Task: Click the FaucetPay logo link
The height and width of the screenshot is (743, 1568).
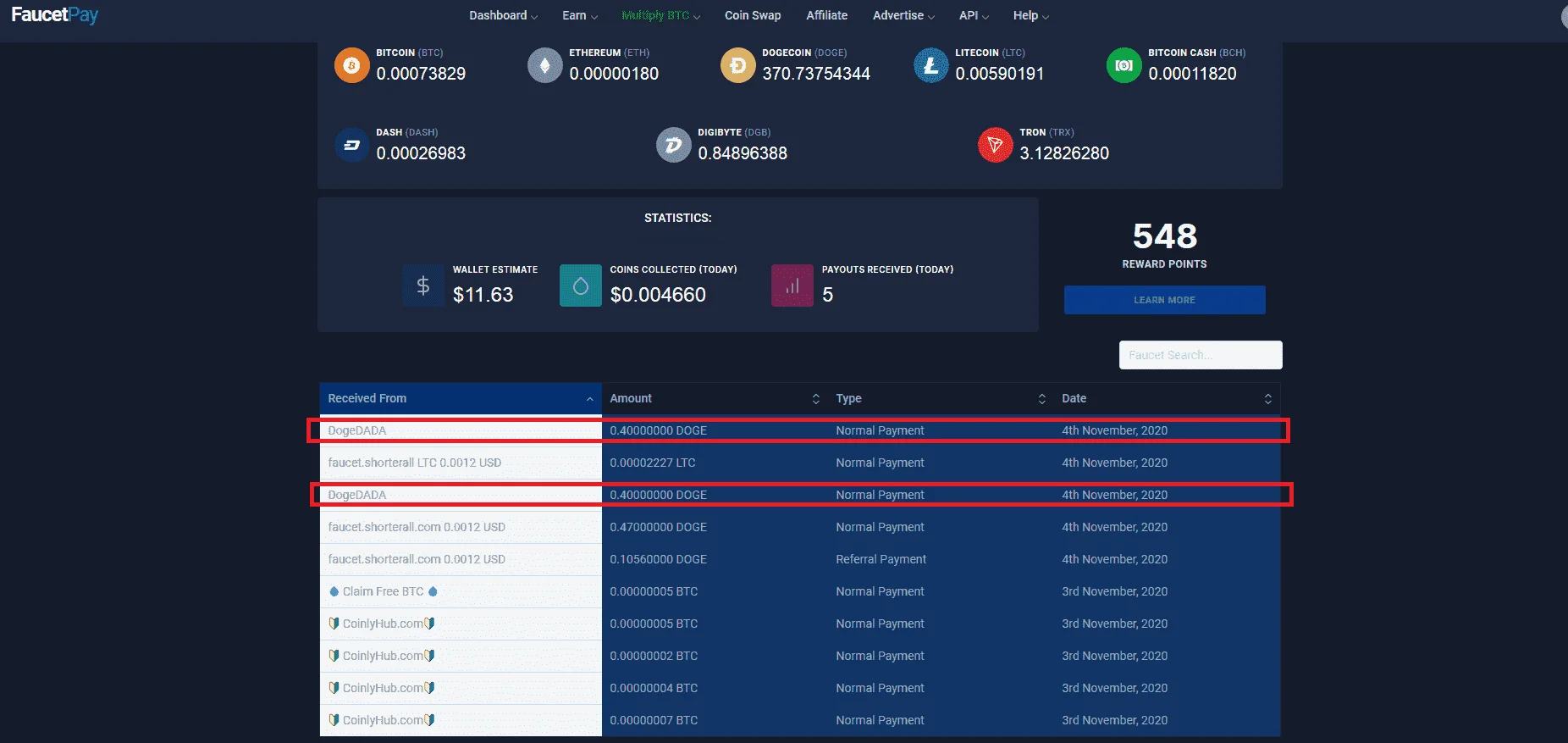Action: (x=55, y=15)
